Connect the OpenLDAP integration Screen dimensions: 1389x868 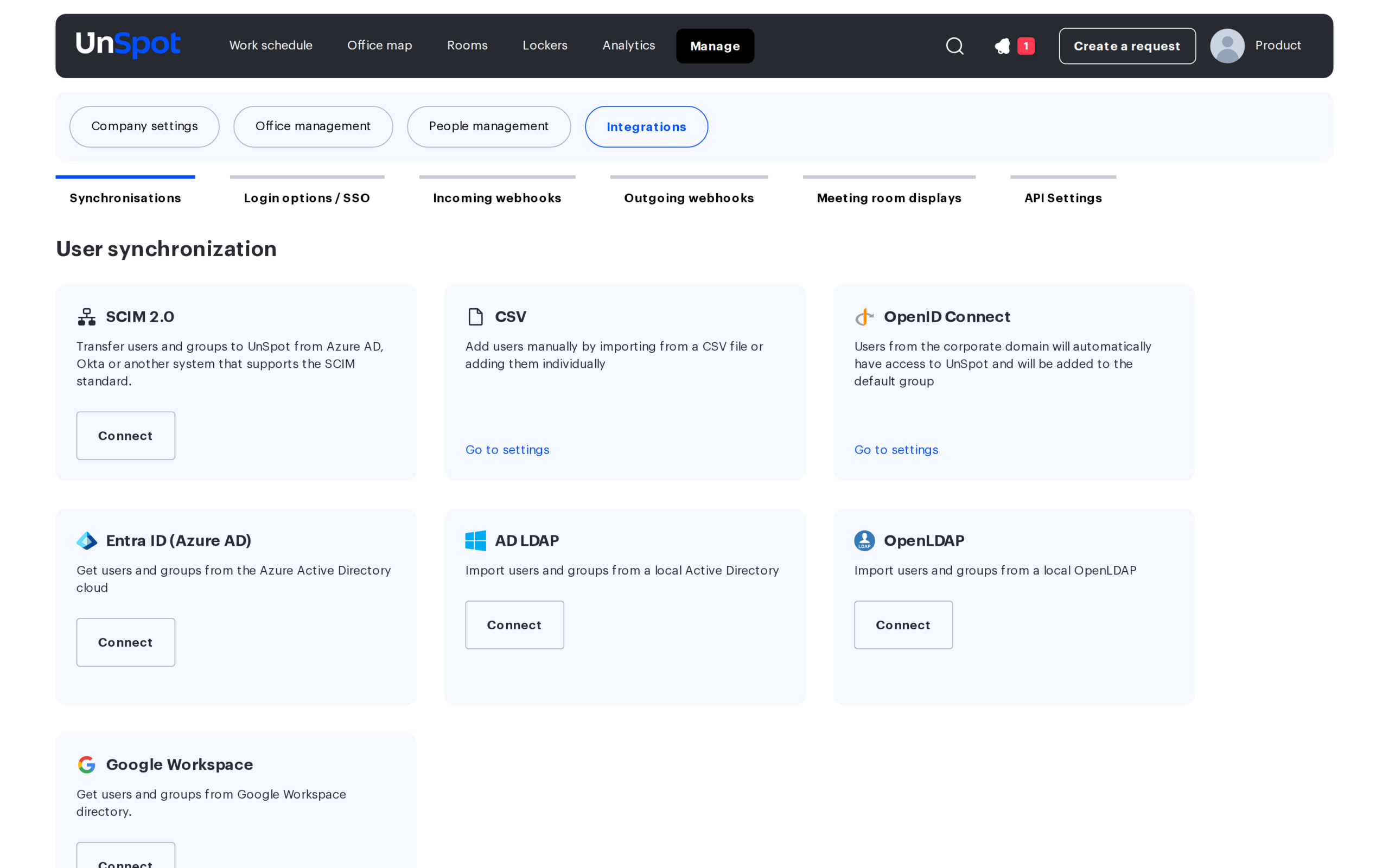click(x=903, y=625)
